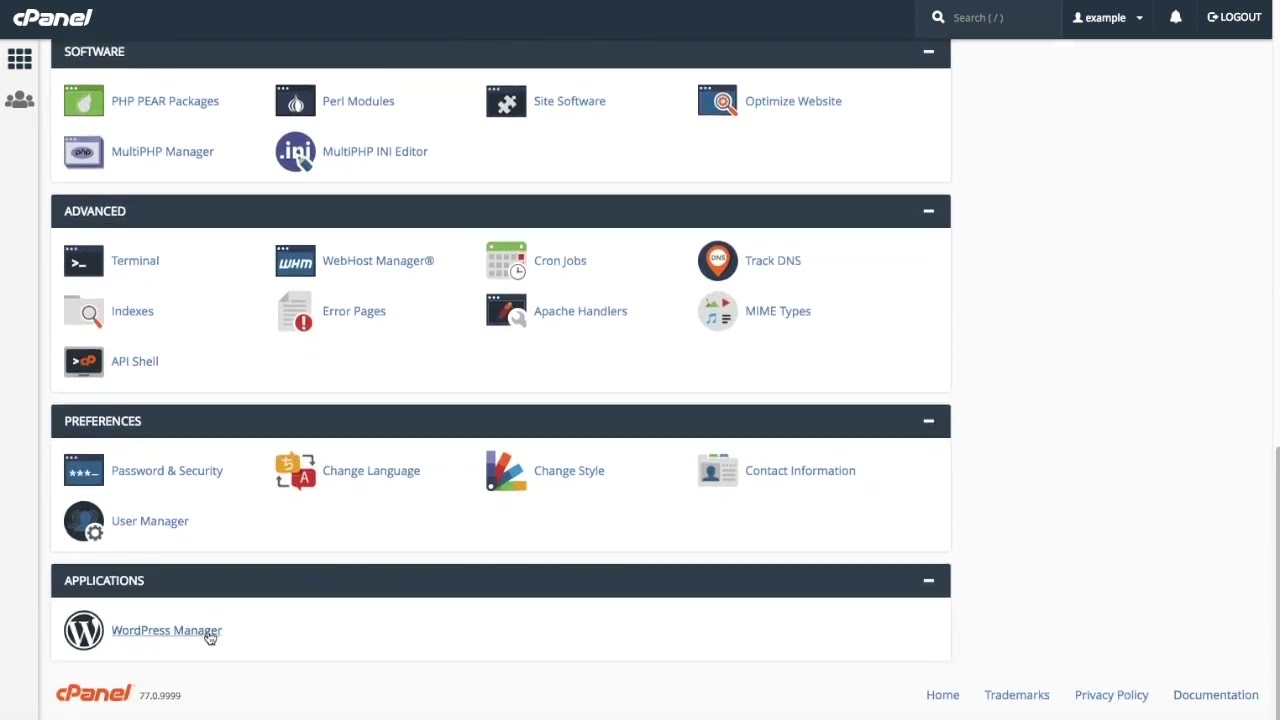Click the Cron Jobs calendar icon
The height and width of the screenshot is (720, 1280).
[506, 261]
